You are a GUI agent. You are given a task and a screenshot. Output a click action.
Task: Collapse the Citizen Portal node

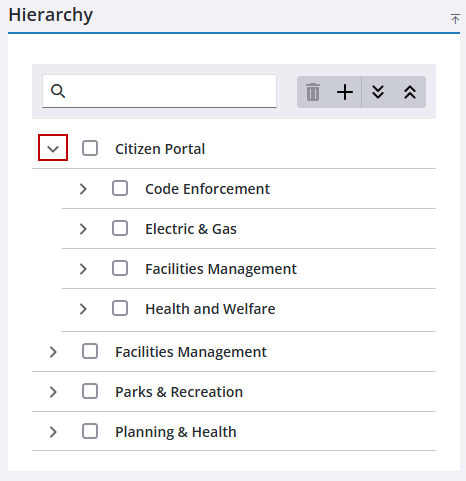(x=53, y=148)
